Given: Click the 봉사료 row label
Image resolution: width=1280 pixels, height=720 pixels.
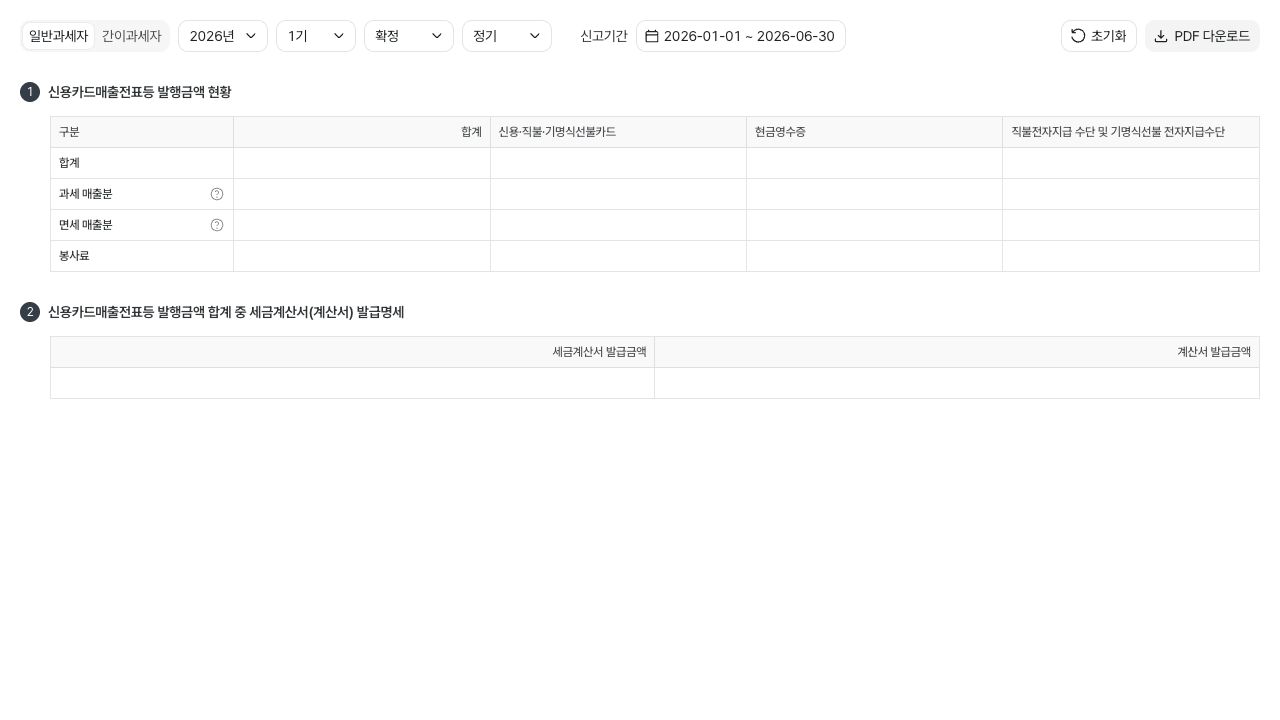Looking at the screenshot, I should (142, 256).
